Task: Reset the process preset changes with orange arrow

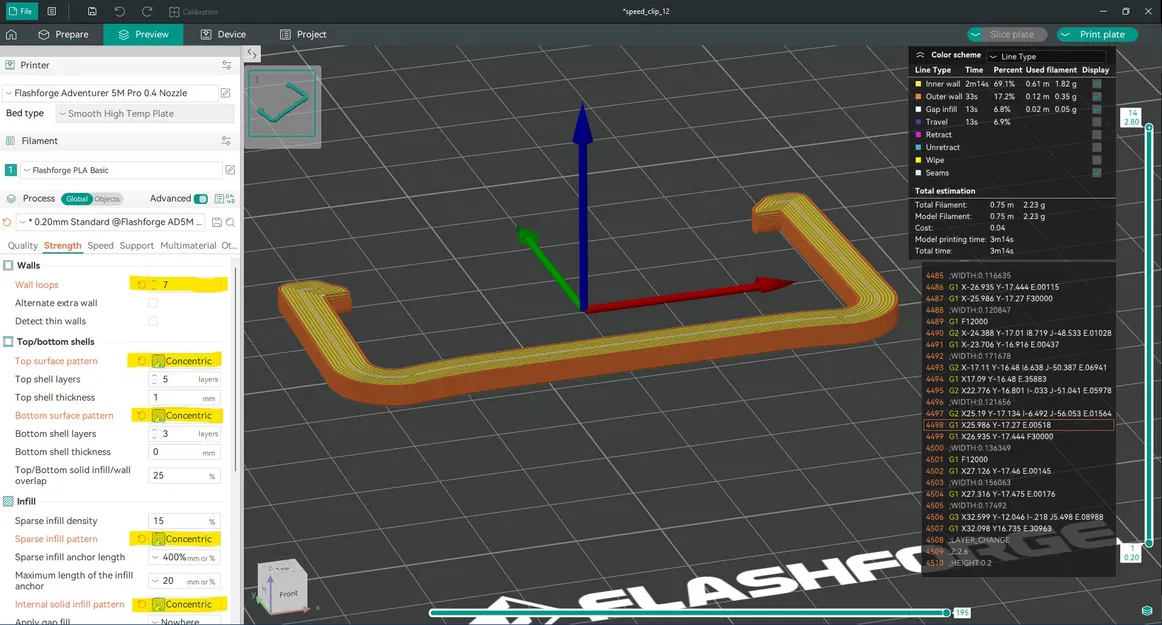Action: click(x=7, y=222)
